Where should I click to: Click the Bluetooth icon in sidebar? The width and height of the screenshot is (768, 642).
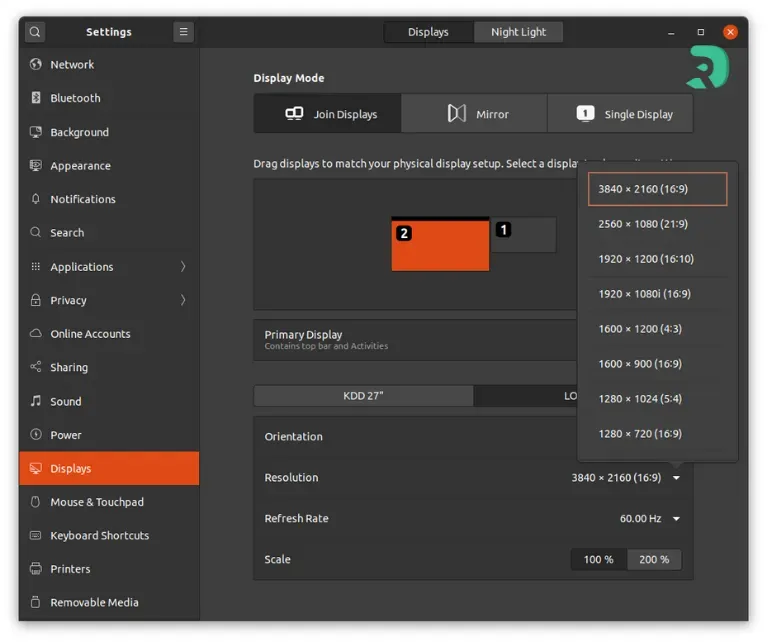(x=36, y=98)
